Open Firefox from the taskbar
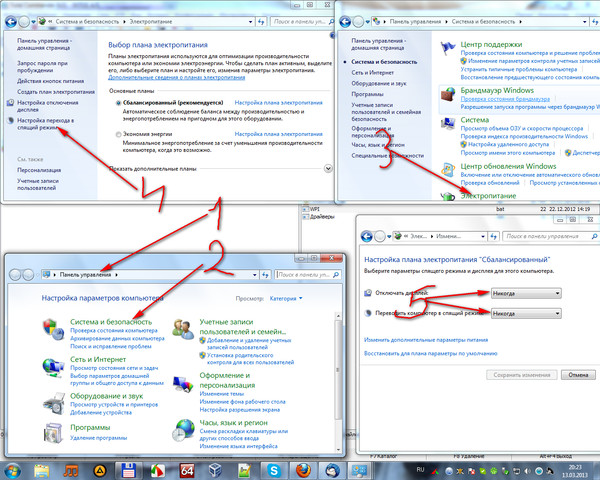Viewport: 600px width, 480px height. (303, 470)
